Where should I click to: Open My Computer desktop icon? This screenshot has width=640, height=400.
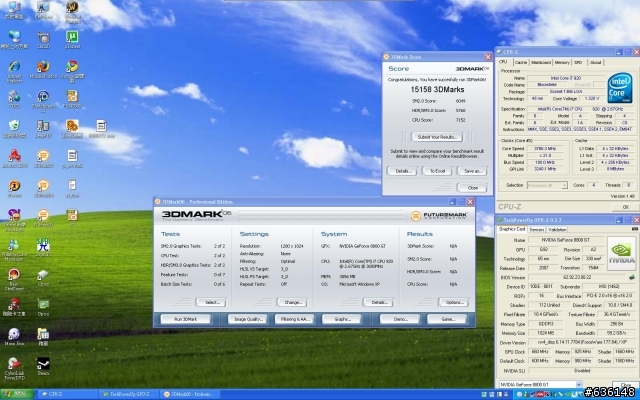coord(14,10)
